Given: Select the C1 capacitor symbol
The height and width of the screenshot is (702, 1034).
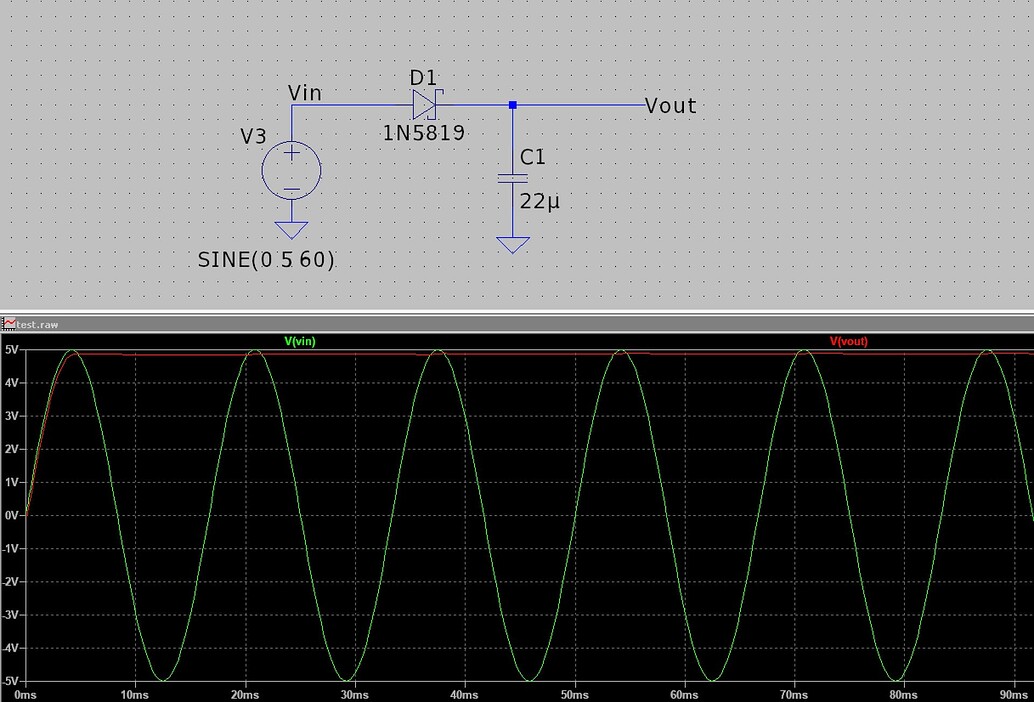Looking at the screenshot, I should [513, 179].
